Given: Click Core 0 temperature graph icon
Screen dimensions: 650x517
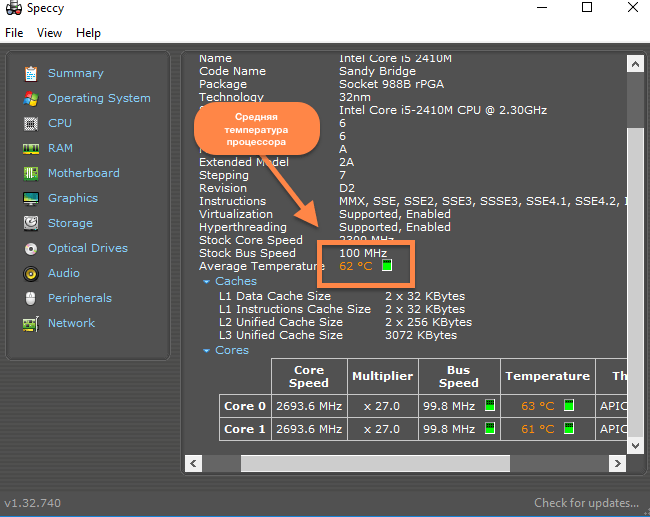Looking at the screenshot, I should pos(569,405).
